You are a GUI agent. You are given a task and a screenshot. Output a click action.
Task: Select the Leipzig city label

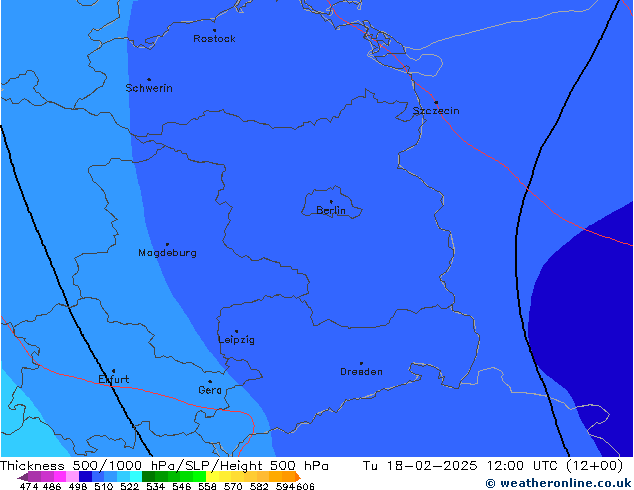pyautogui.click(x=237, y=340)
